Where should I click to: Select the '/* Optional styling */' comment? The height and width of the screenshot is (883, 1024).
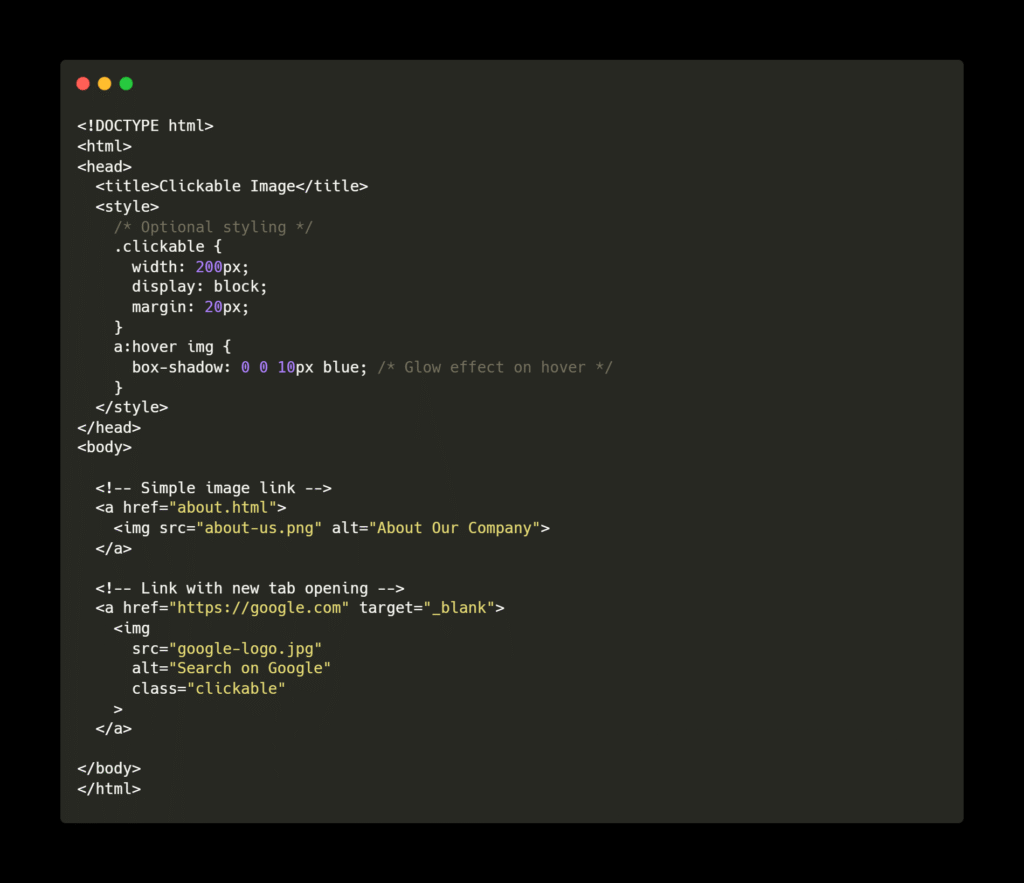click(214, 227)
